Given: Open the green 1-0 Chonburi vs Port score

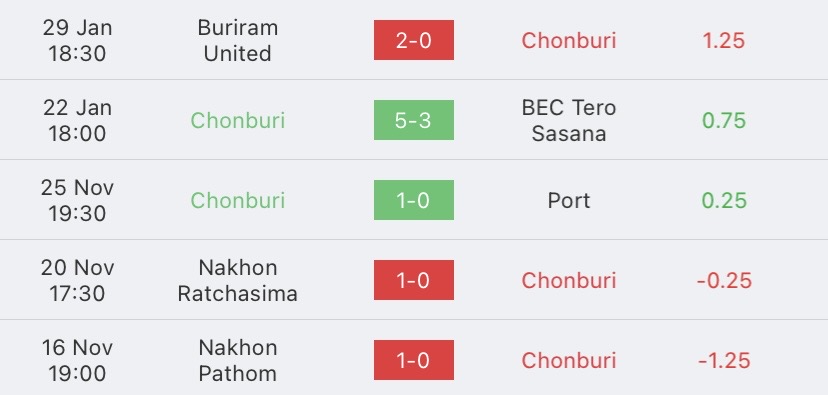Looking at the screenshot, I should click(413, 200).
